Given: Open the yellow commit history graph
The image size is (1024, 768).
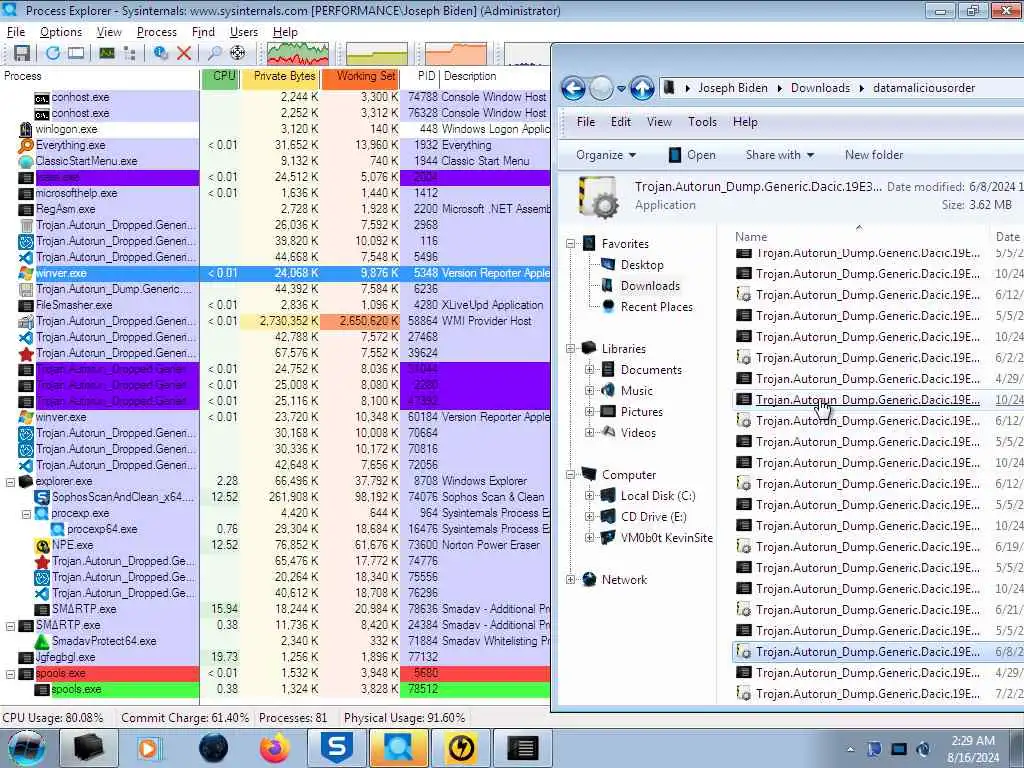Looking at the screenshot, I should [377, 54].
